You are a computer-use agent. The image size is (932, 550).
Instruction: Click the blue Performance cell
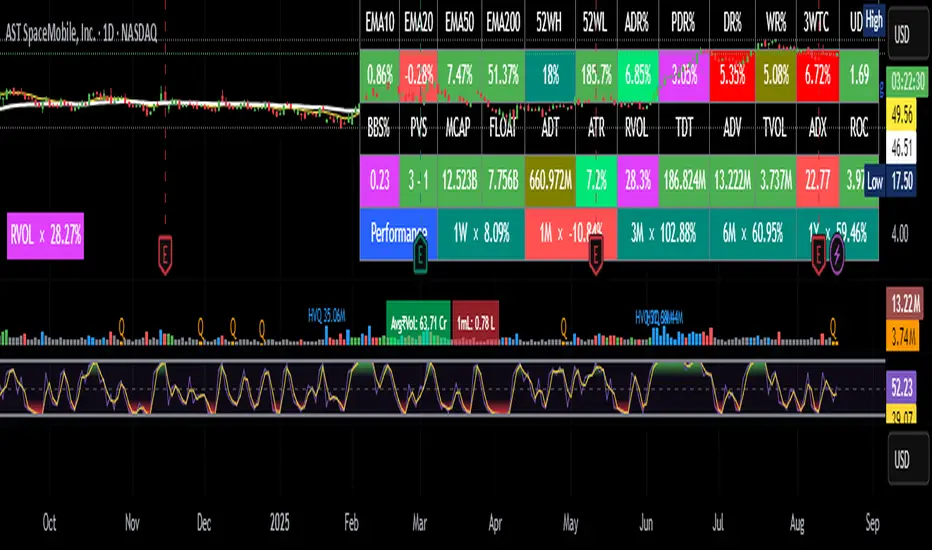(x=398, y=234)
